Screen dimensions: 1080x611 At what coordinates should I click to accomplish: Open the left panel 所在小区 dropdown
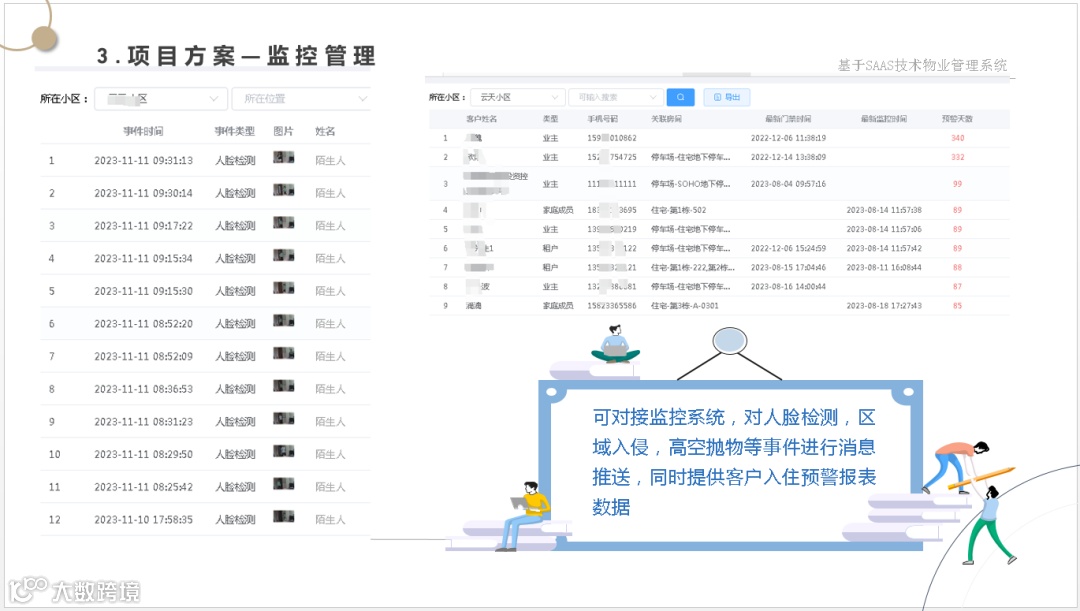(161, 99)
